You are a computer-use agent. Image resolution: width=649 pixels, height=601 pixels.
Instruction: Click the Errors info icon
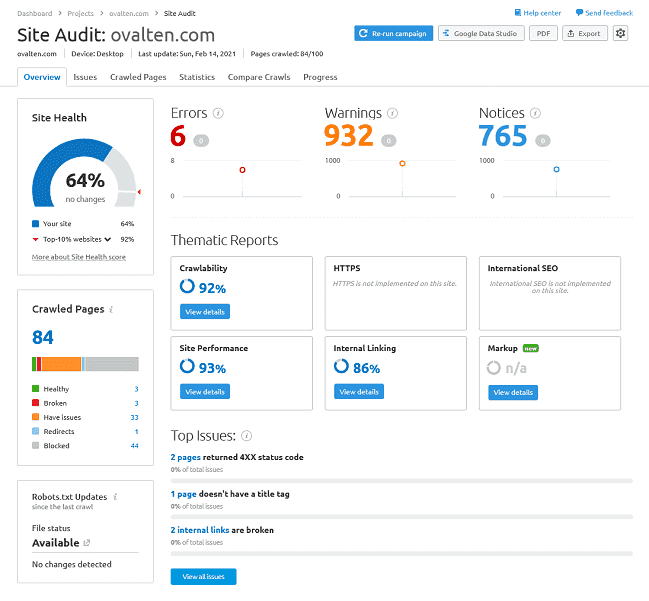pyautogui.click(x=218, y=113)
